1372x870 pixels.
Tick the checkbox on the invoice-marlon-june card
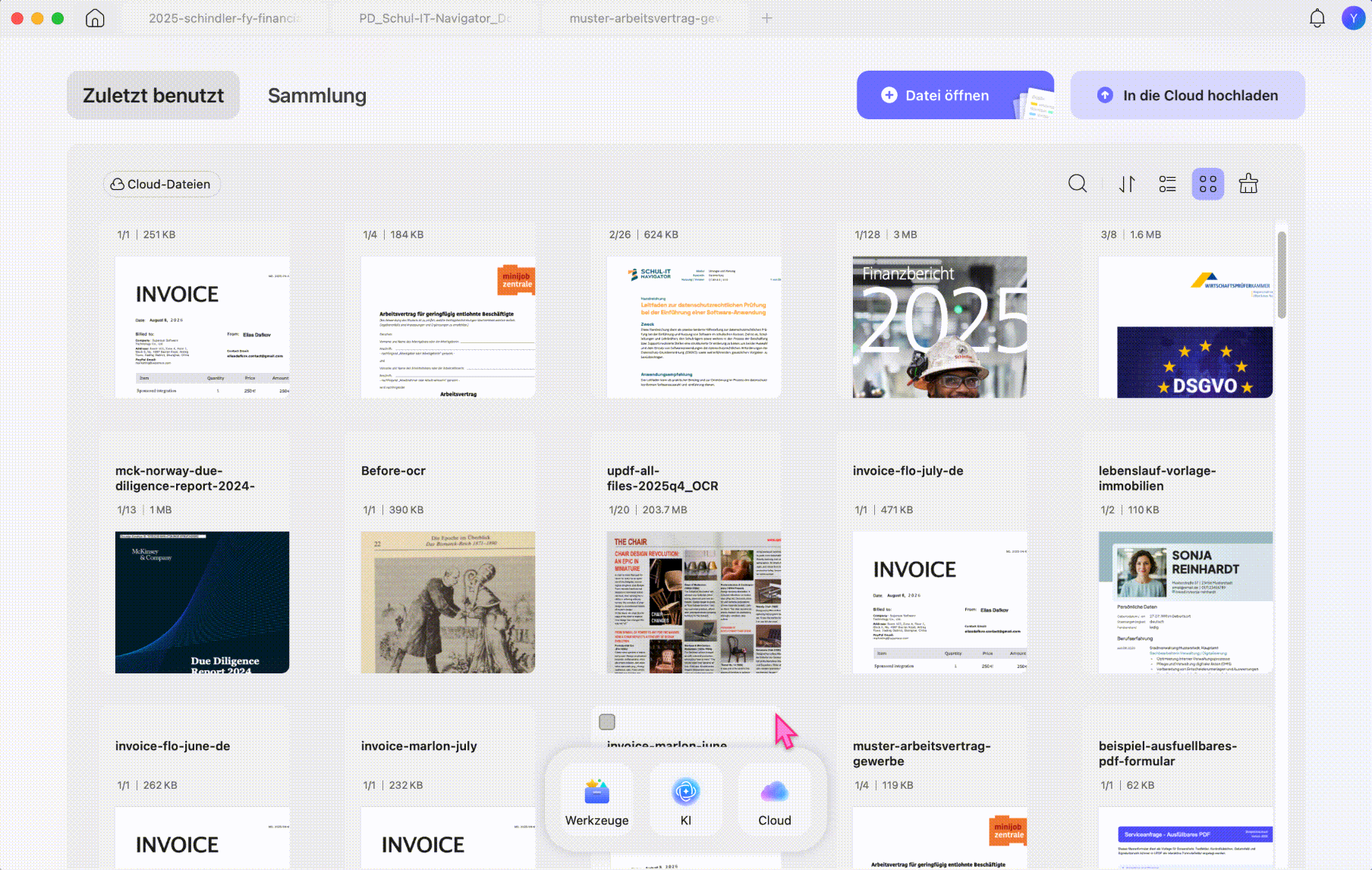607,722
